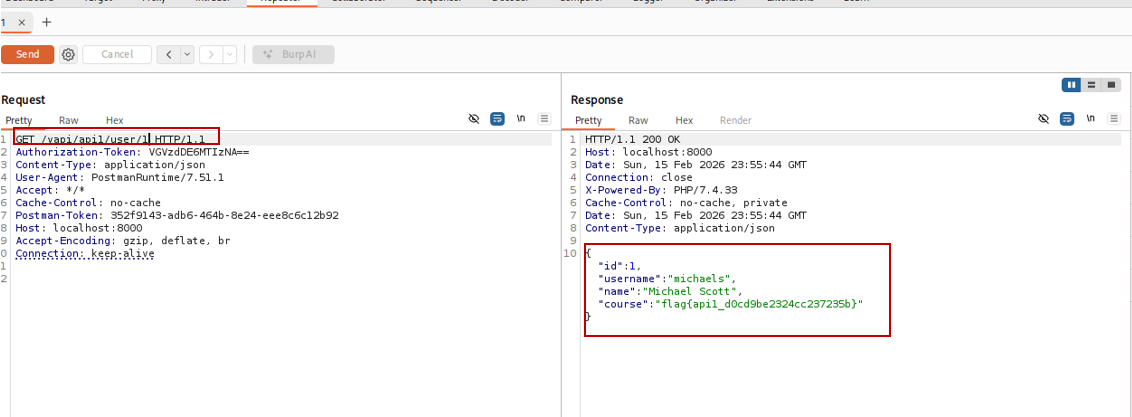Close Repeater tab 1 with the x

(22, 22)
